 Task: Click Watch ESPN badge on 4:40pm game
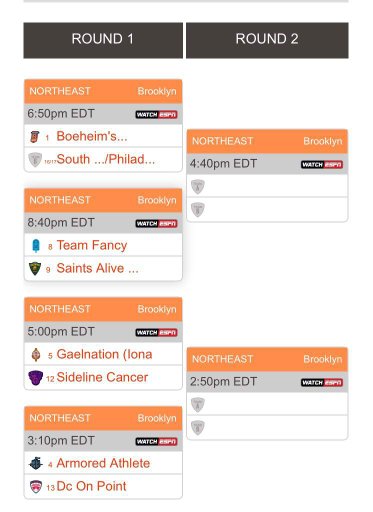(322, 165)
